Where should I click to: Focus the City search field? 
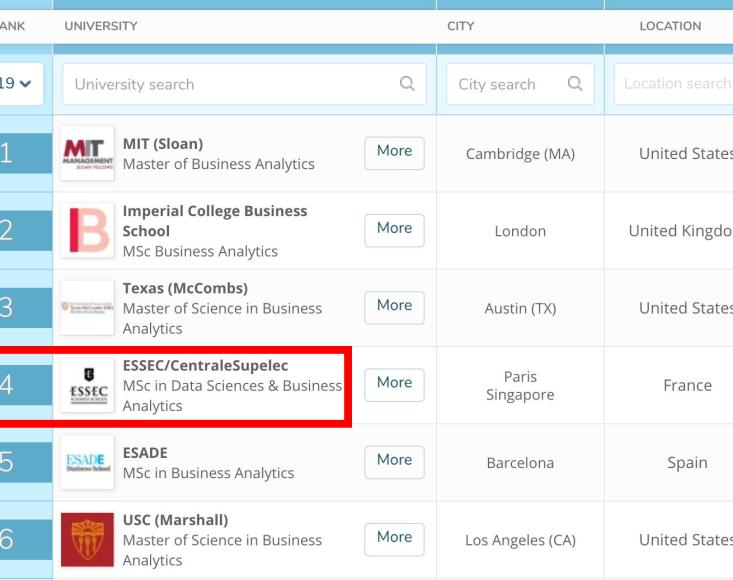pyautogui.click(x=520, y=84)
